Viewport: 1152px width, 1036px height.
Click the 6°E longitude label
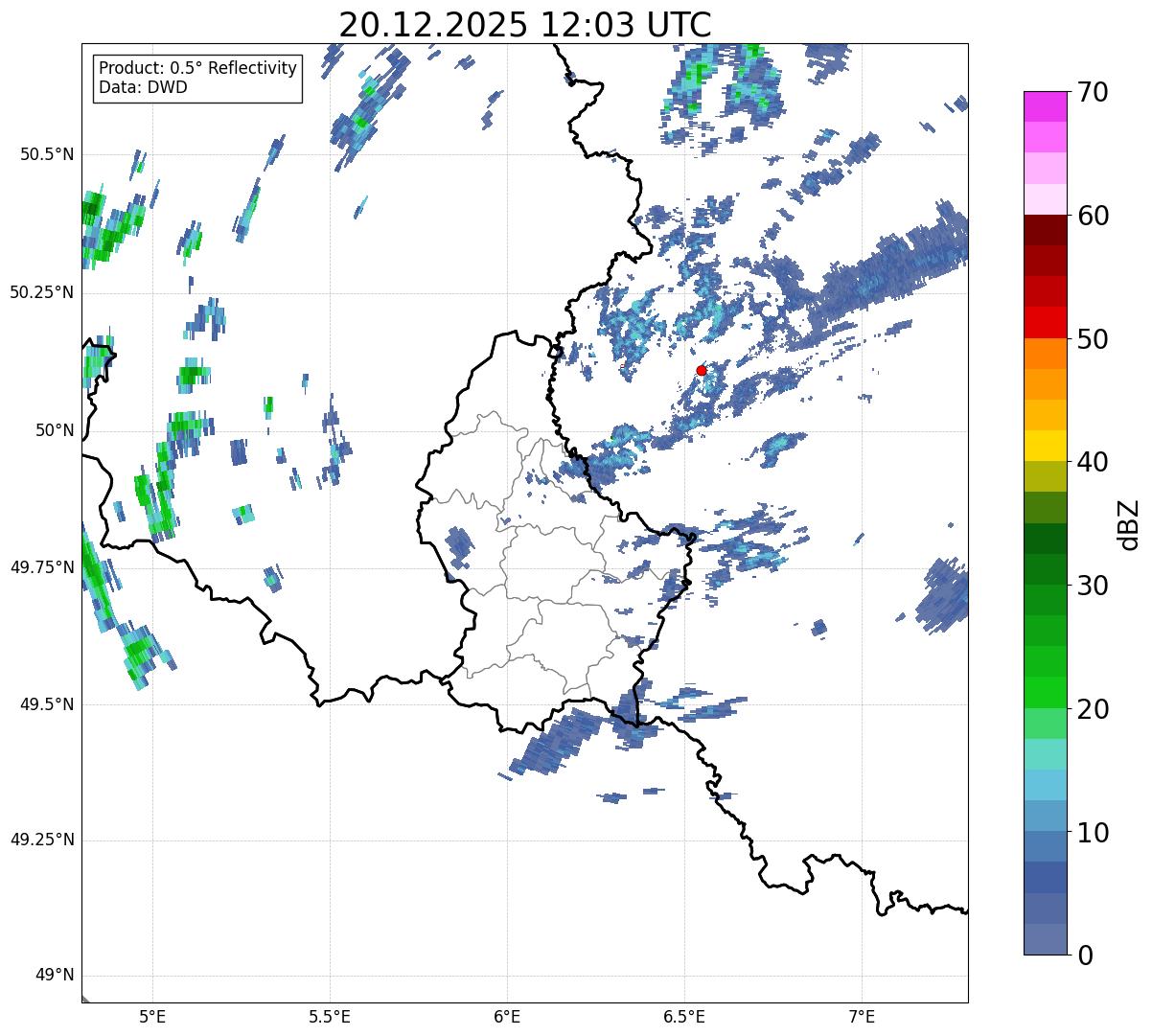pos(507,1017)
